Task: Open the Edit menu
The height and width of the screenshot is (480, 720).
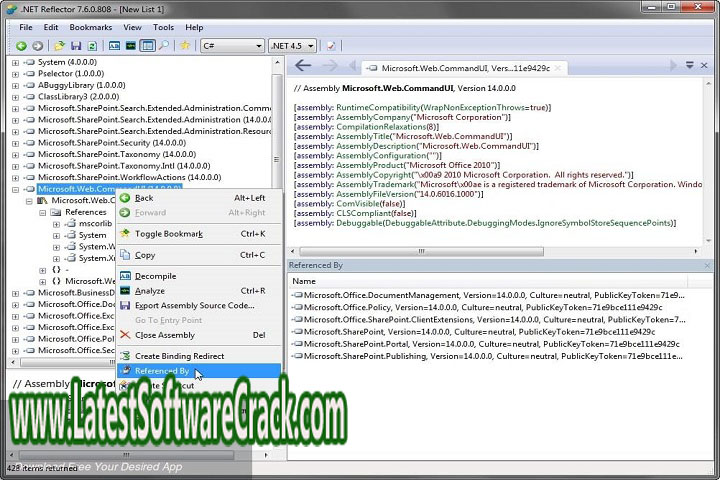Action: 51,28
